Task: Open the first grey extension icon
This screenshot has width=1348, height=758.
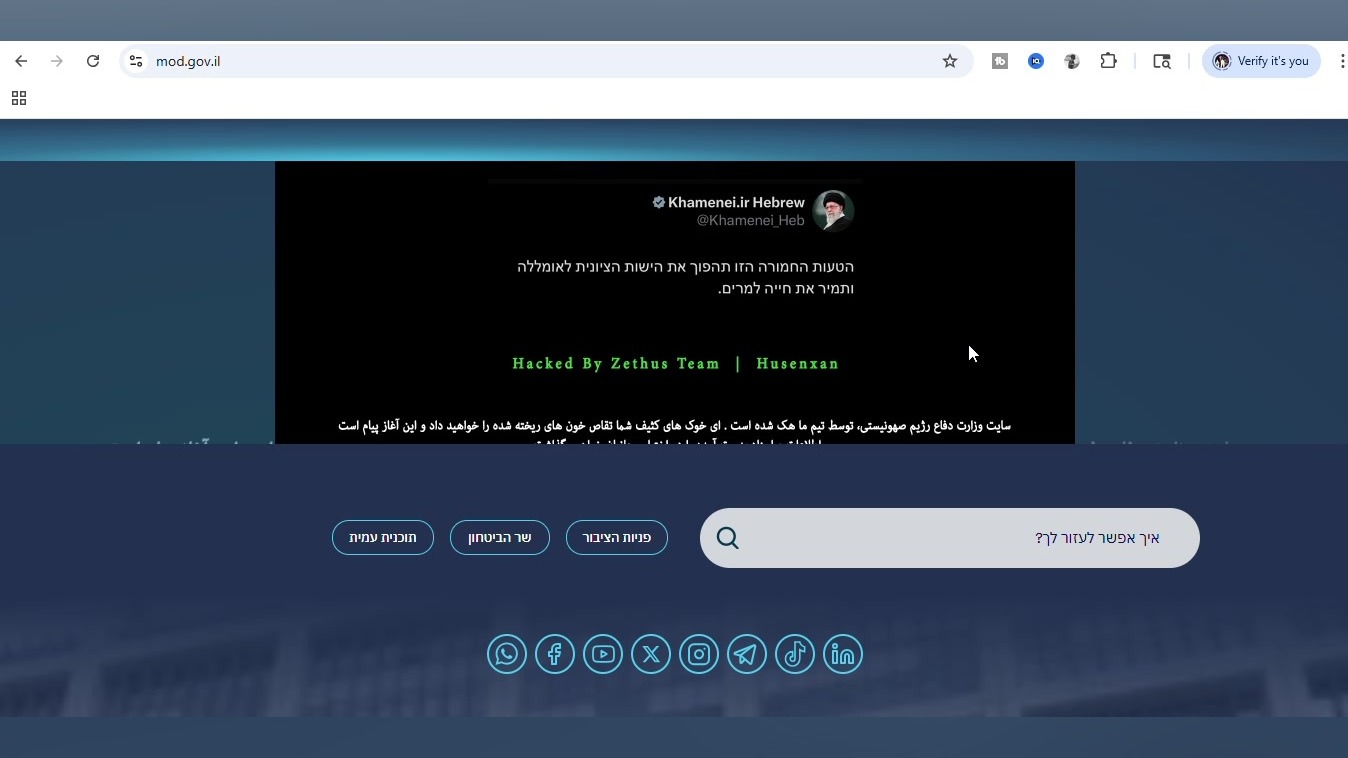Action: tap(1000, 61)
